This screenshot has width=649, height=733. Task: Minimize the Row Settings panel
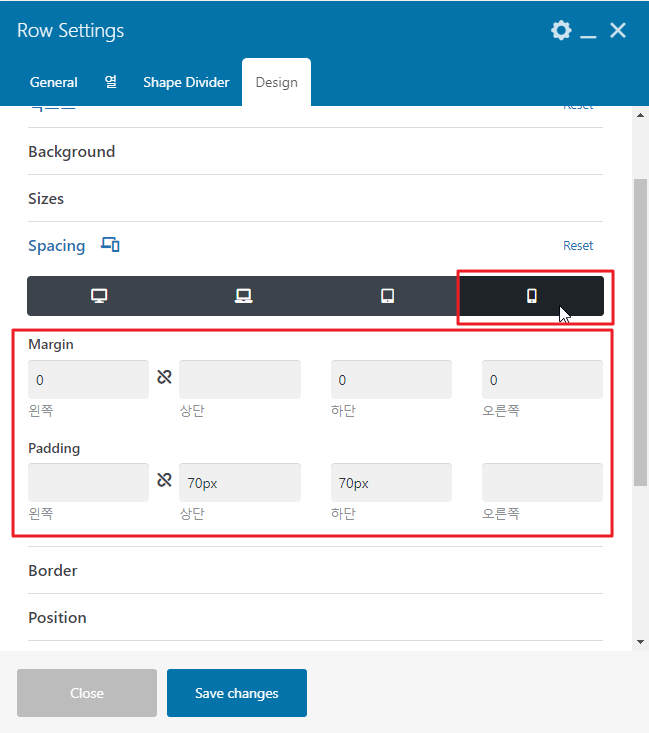click(x=588, y=36)
